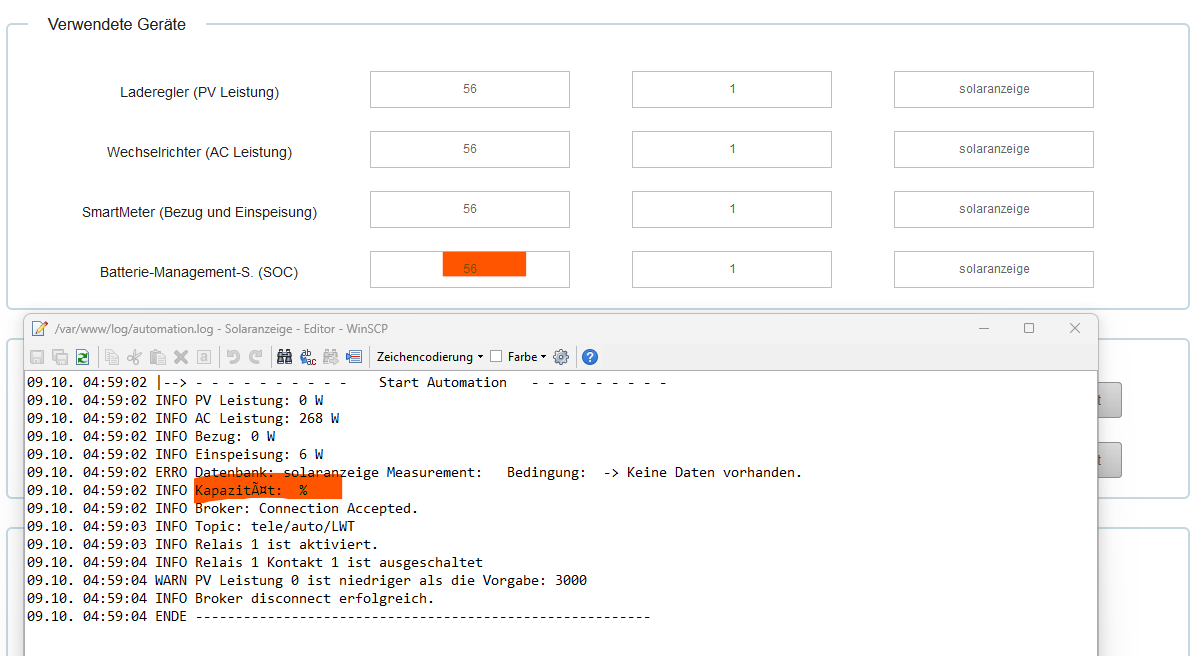Click the Wechselrichter first field showing 56
The image size is (1204, 656).
(469, 149)
